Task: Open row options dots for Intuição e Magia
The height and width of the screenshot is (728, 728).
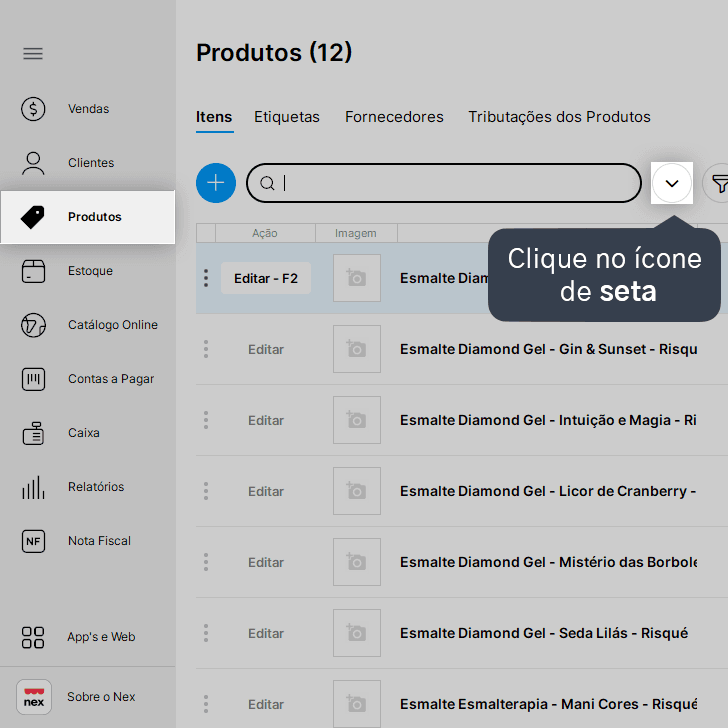Action: click(x=206, y=420)
